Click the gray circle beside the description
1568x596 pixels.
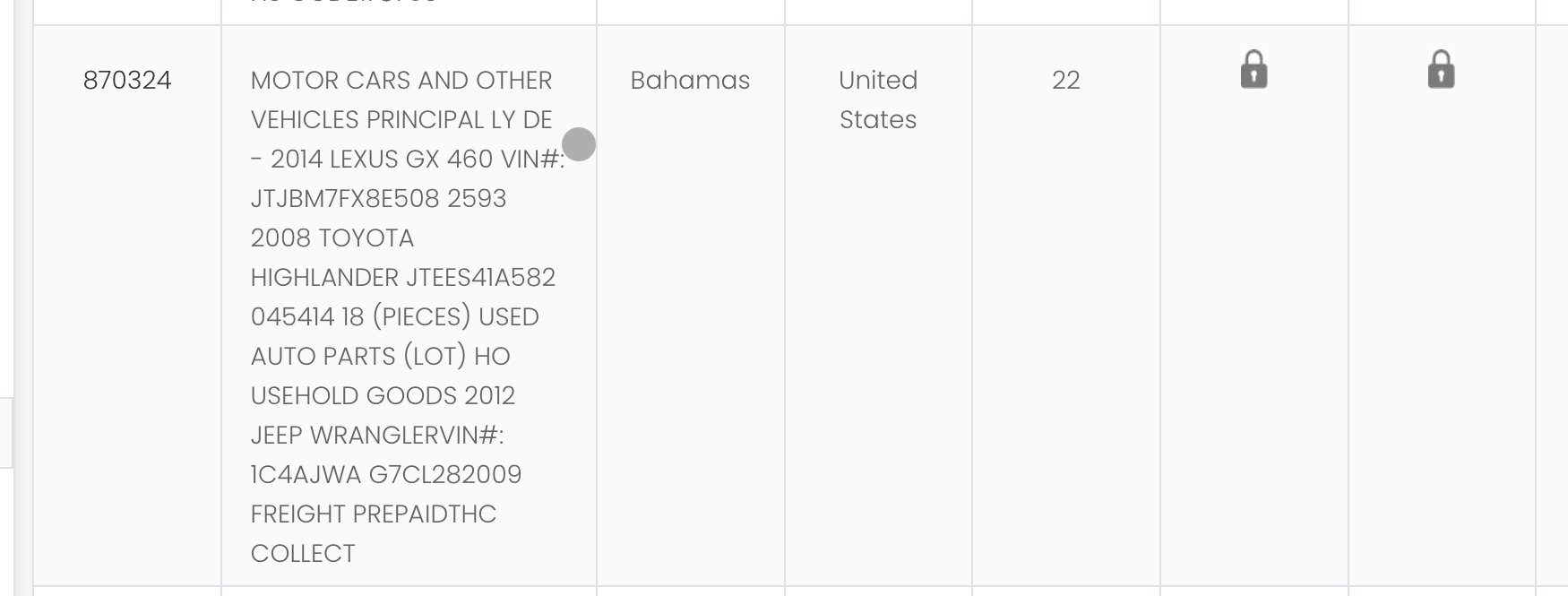point(579,144)
